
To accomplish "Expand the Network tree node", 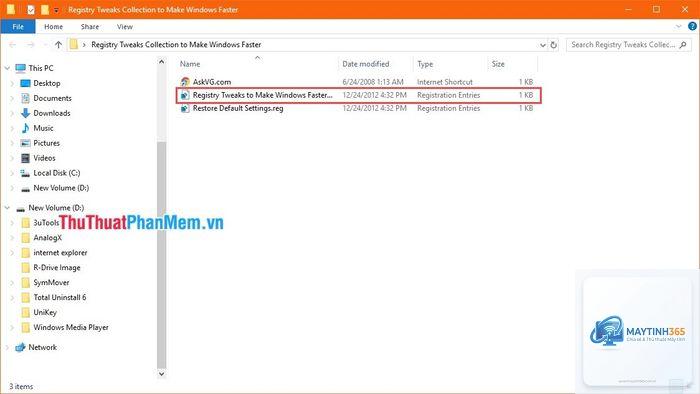I will (x=7, y=347).
